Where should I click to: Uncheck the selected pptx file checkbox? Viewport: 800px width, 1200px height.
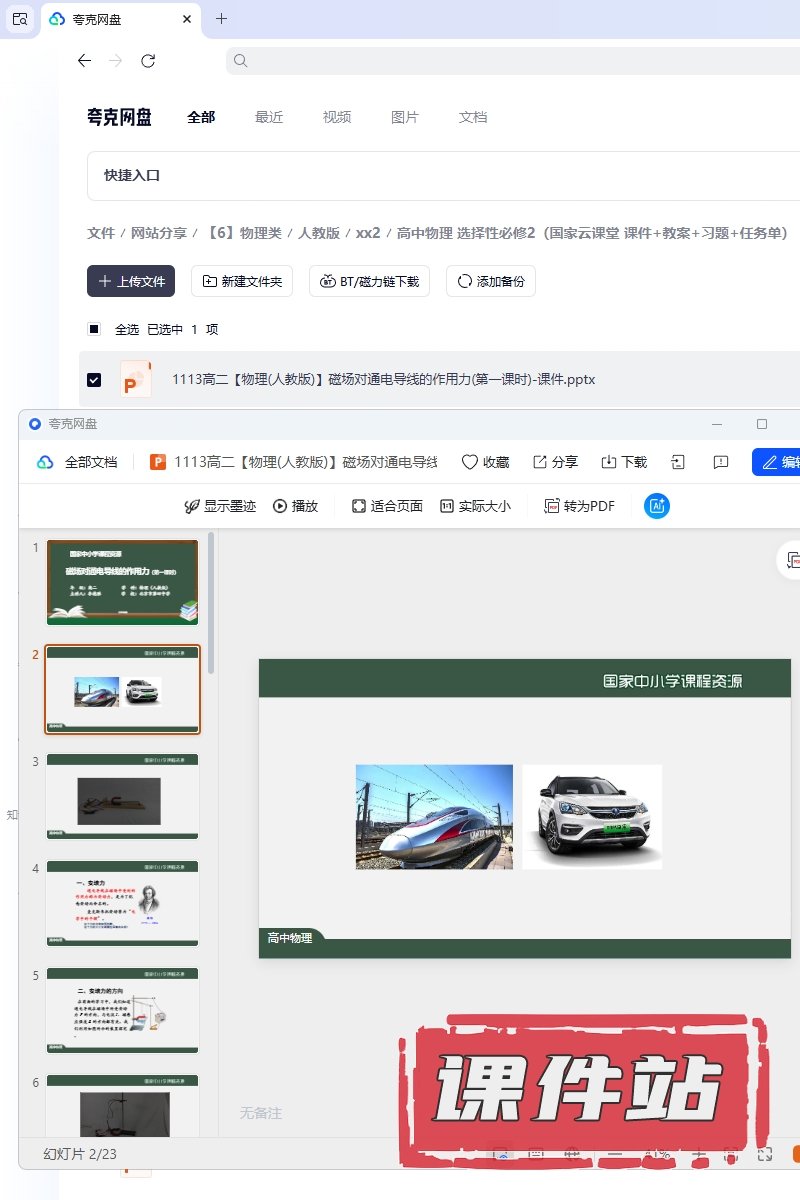(x=94, y=380)
